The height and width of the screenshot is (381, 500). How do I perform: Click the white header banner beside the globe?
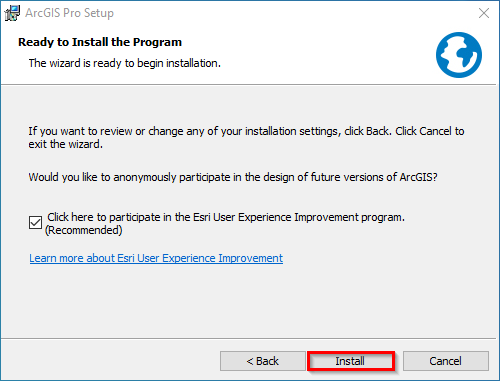coord(317,55)
